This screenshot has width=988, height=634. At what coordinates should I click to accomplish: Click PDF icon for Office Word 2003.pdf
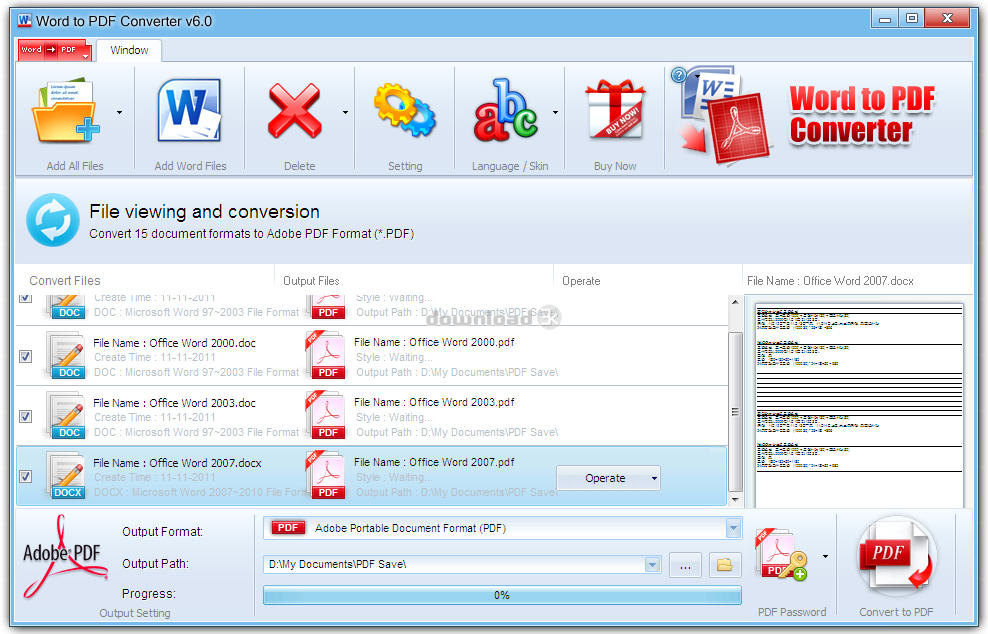(326, 415)
